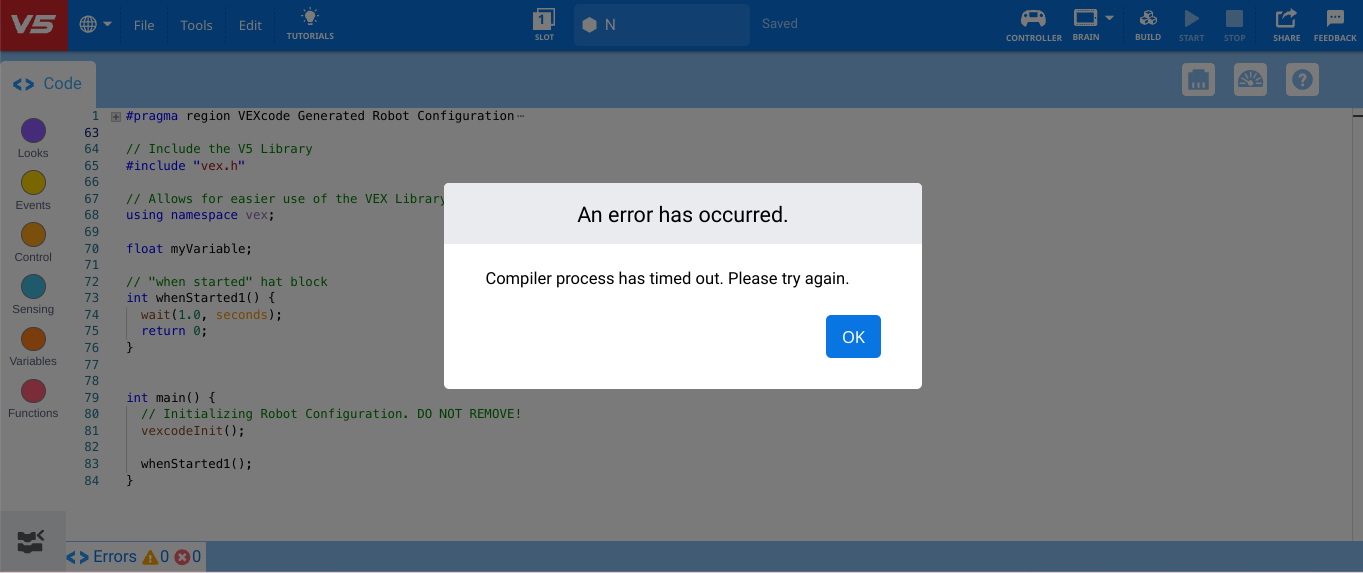Open the Edit menu

[250, 25]
